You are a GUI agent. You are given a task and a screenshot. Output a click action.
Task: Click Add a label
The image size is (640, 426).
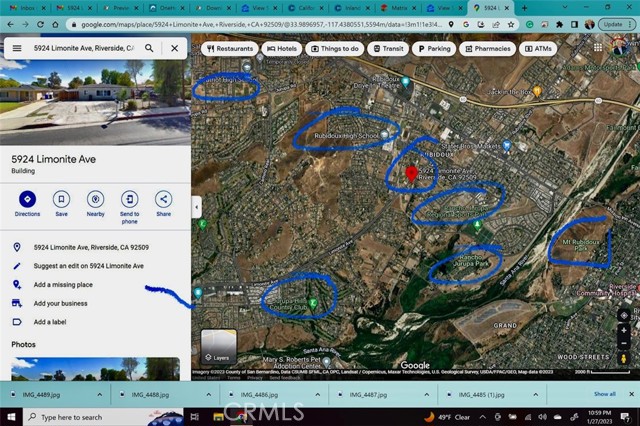click(50, 322)
